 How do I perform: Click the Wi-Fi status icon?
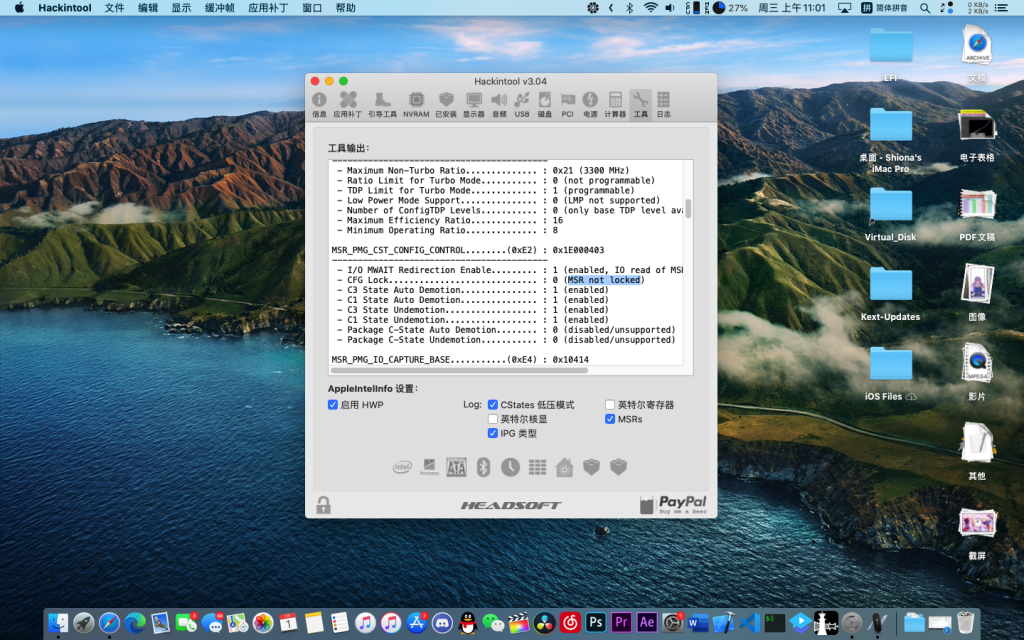click(650, 8)
